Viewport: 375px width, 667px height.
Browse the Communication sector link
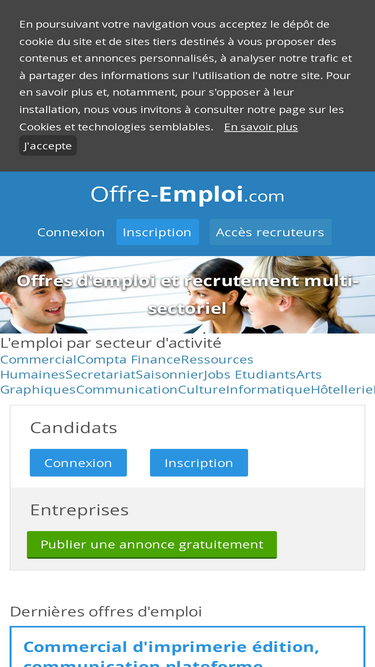(x=127, y=390)
